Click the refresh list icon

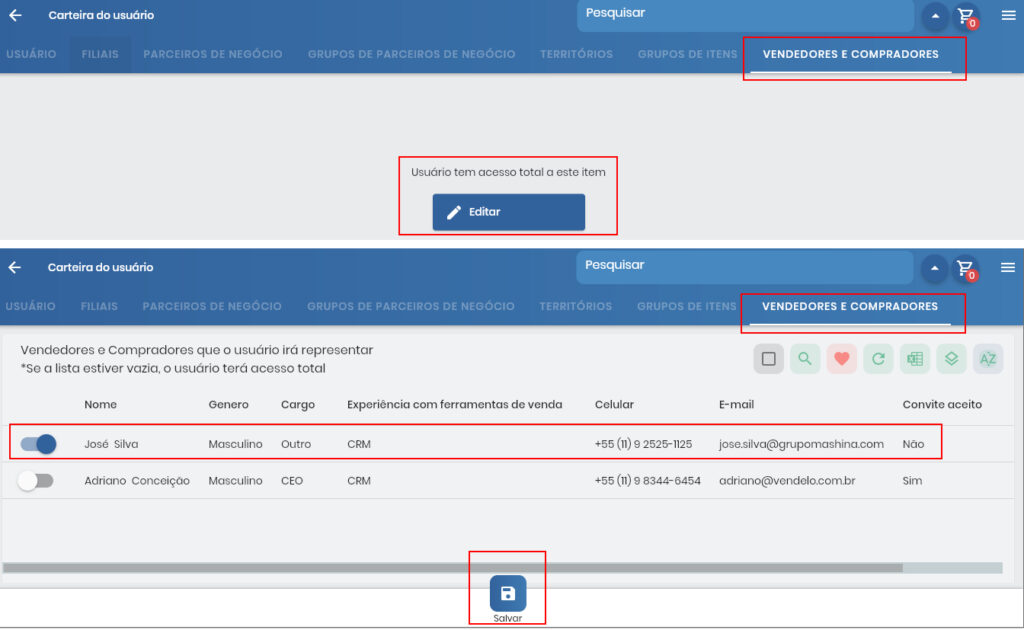(x=878, y=359)
